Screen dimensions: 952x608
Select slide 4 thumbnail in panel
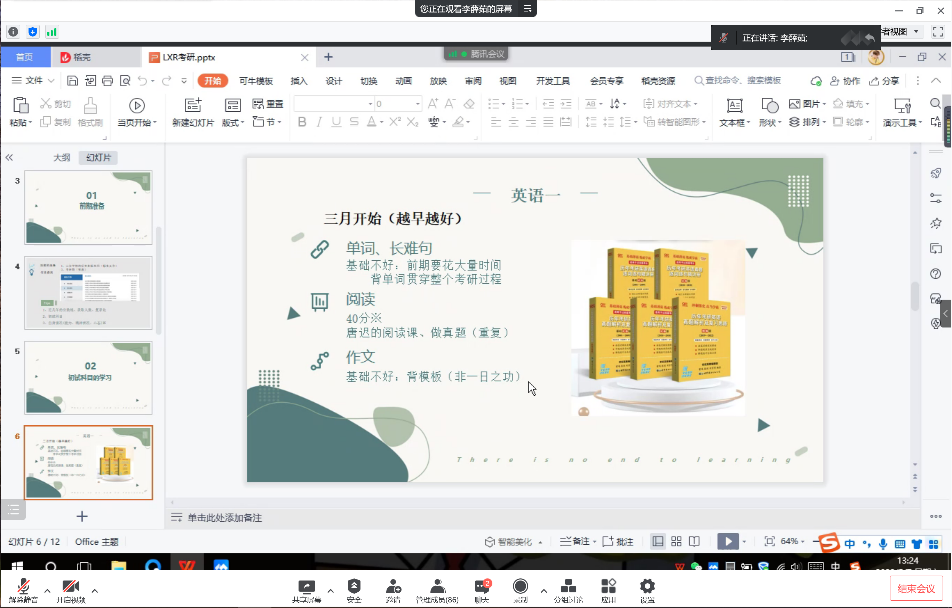click(88, 293)
